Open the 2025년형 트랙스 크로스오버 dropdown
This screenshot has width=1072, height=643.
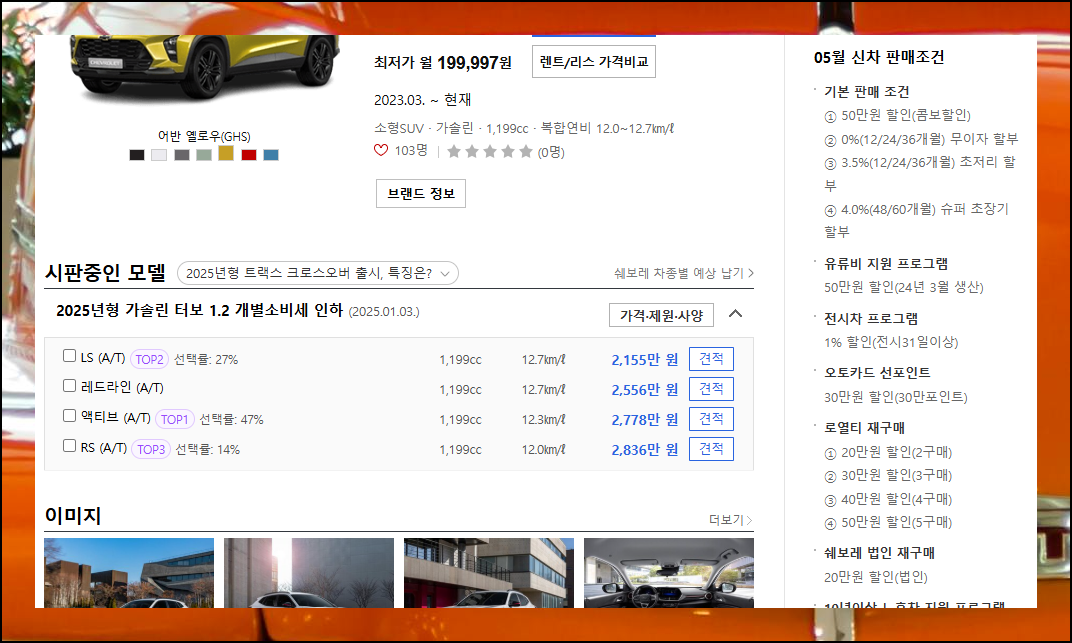point(318,273)
